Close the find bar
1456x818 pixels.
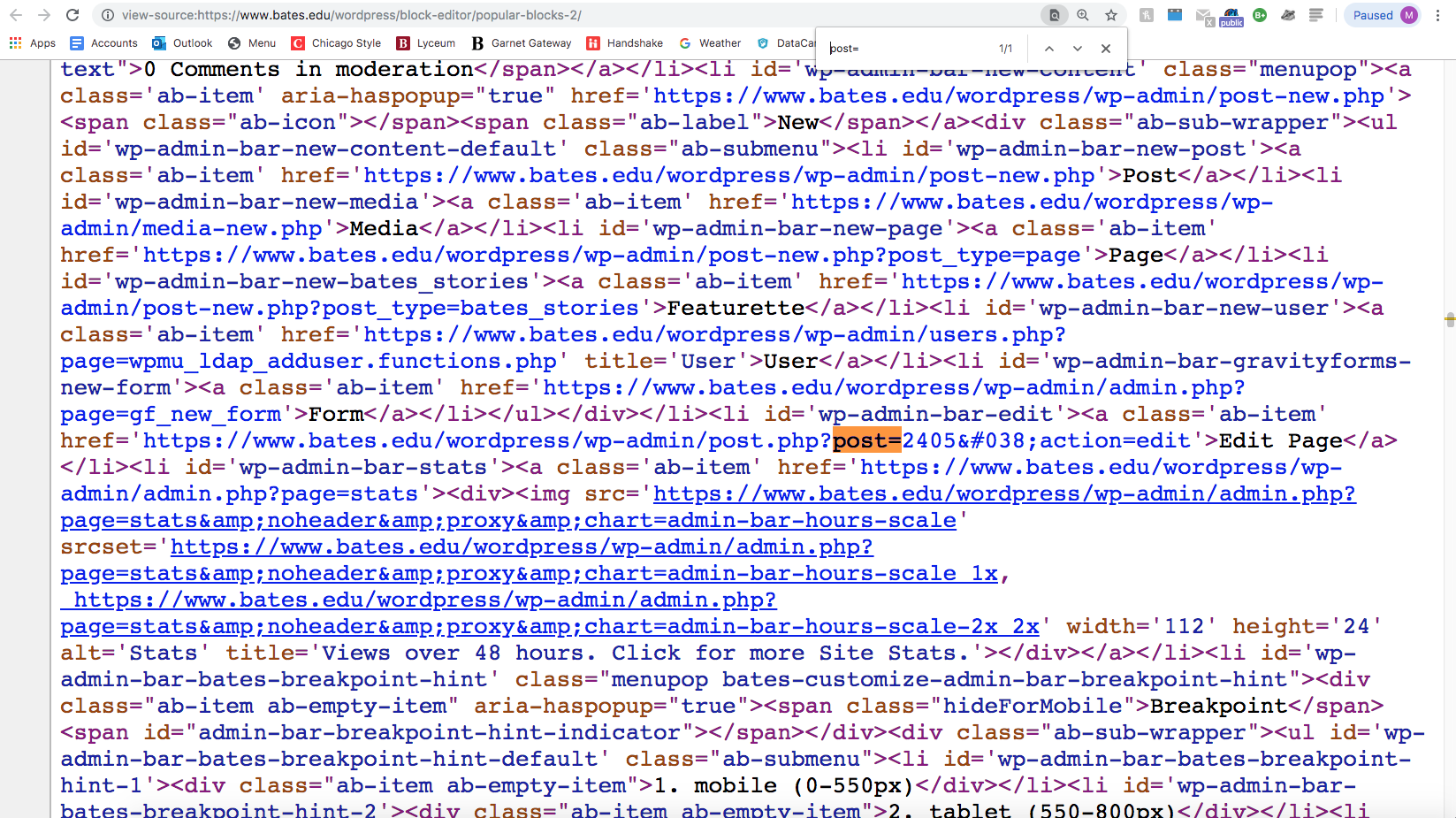coord(1106,49)
